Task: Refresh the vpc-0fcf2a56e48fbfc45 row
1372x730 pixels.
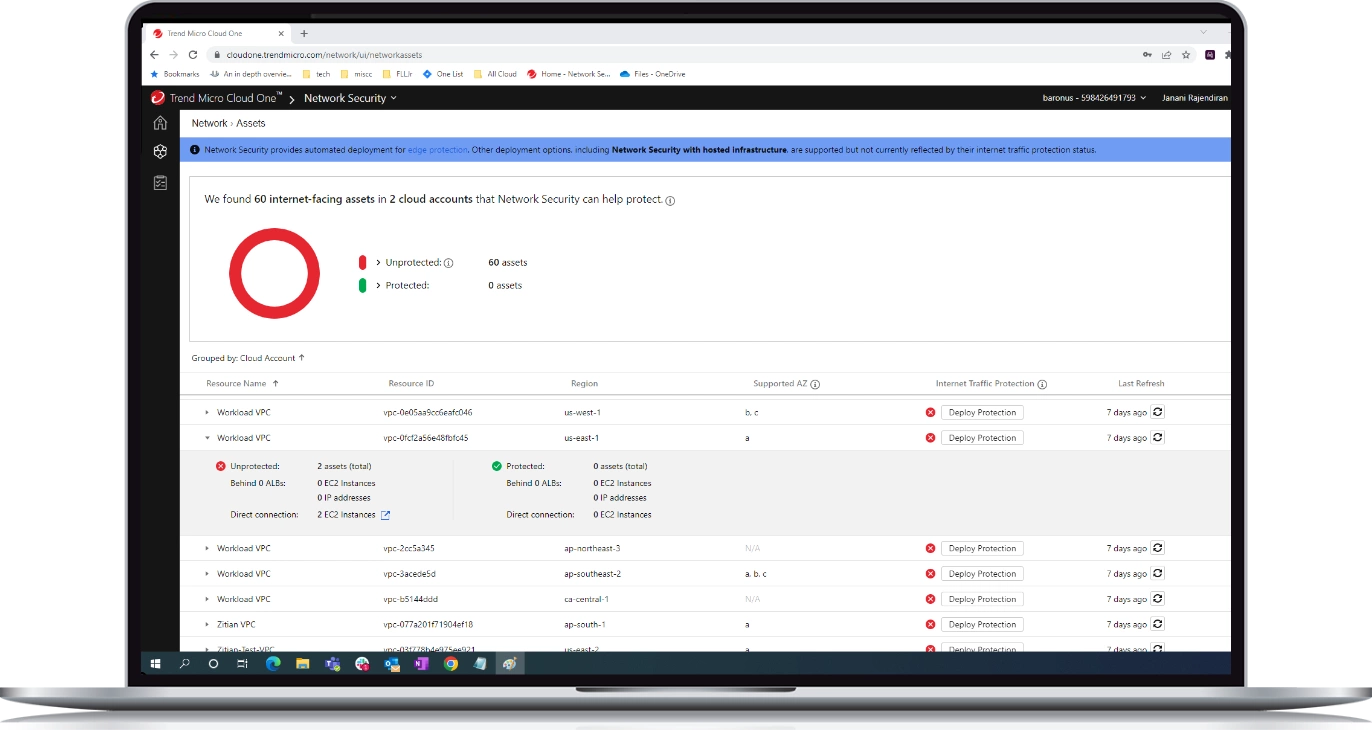Action: coord(1157,437)
